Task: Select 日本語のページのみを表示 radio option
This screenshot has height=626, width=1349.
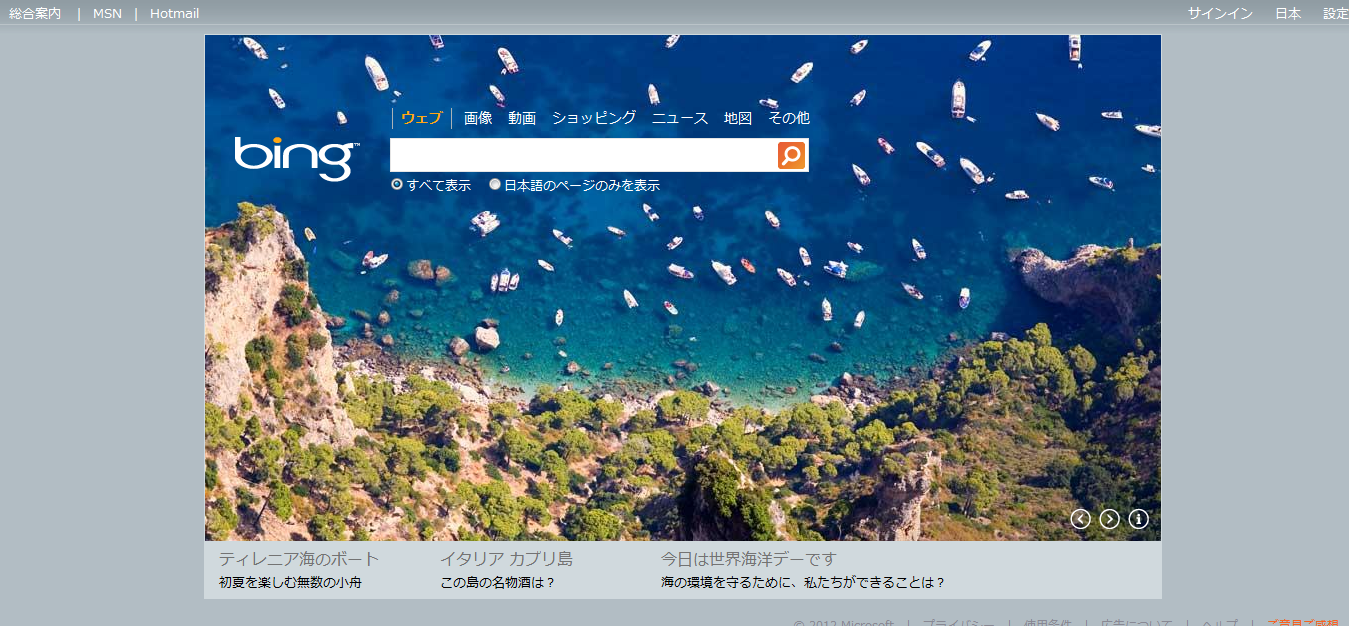Action: [x=495, y=185]
